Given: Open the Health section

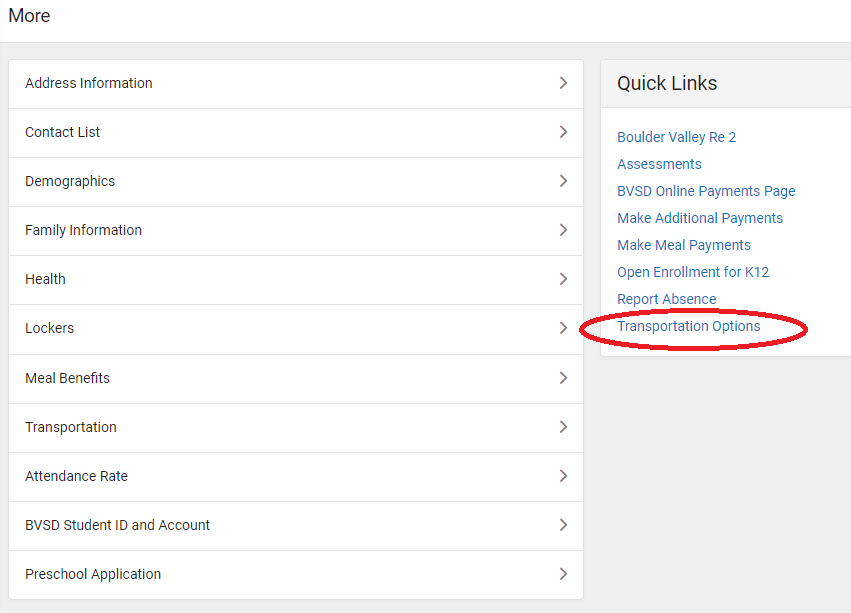Looking at the screenshot, I should [x=296, y=279].
